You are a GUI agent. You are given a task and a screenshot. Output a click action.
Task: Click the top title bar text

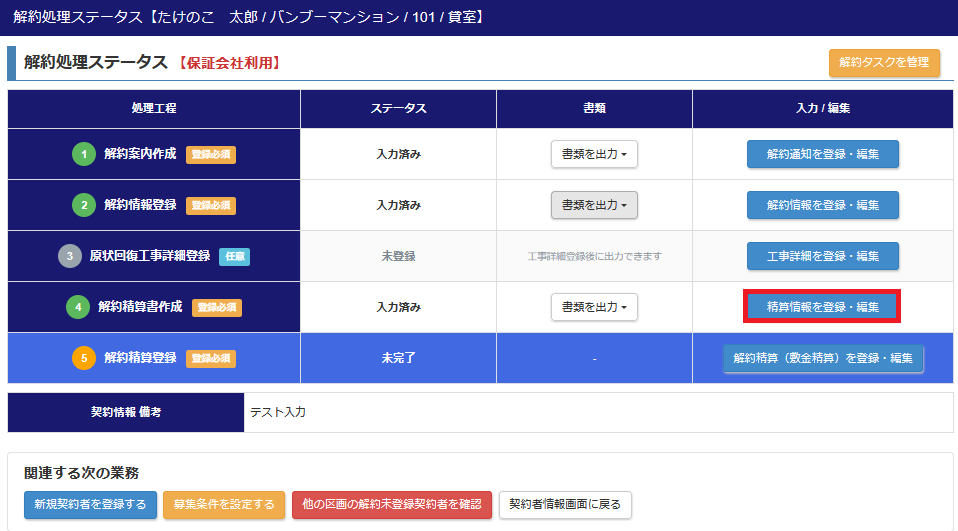click(x=250, y=17)
